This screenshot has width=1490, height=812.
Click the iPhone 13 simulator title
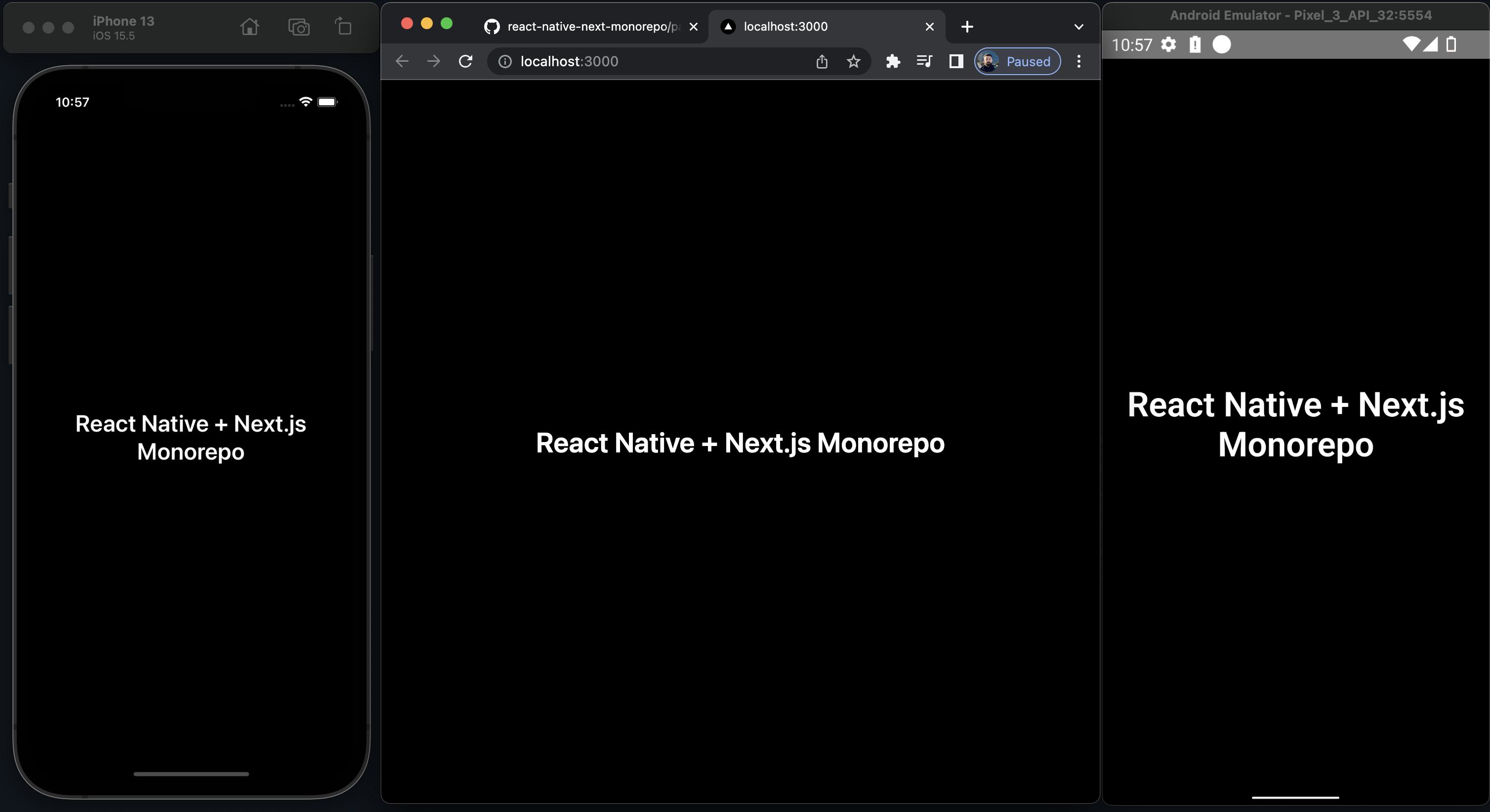point(124,21)
